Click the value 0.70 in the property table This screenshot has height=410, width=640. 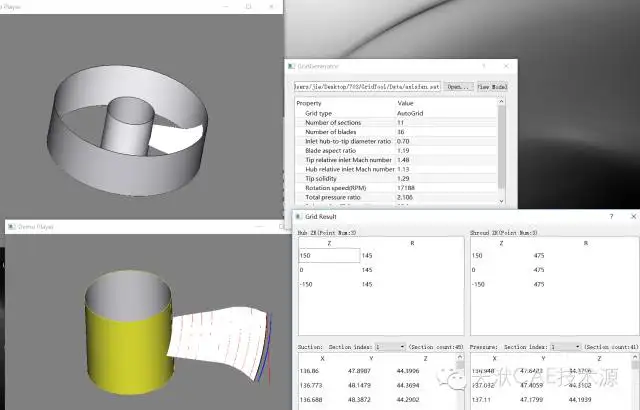click(403, 141)
